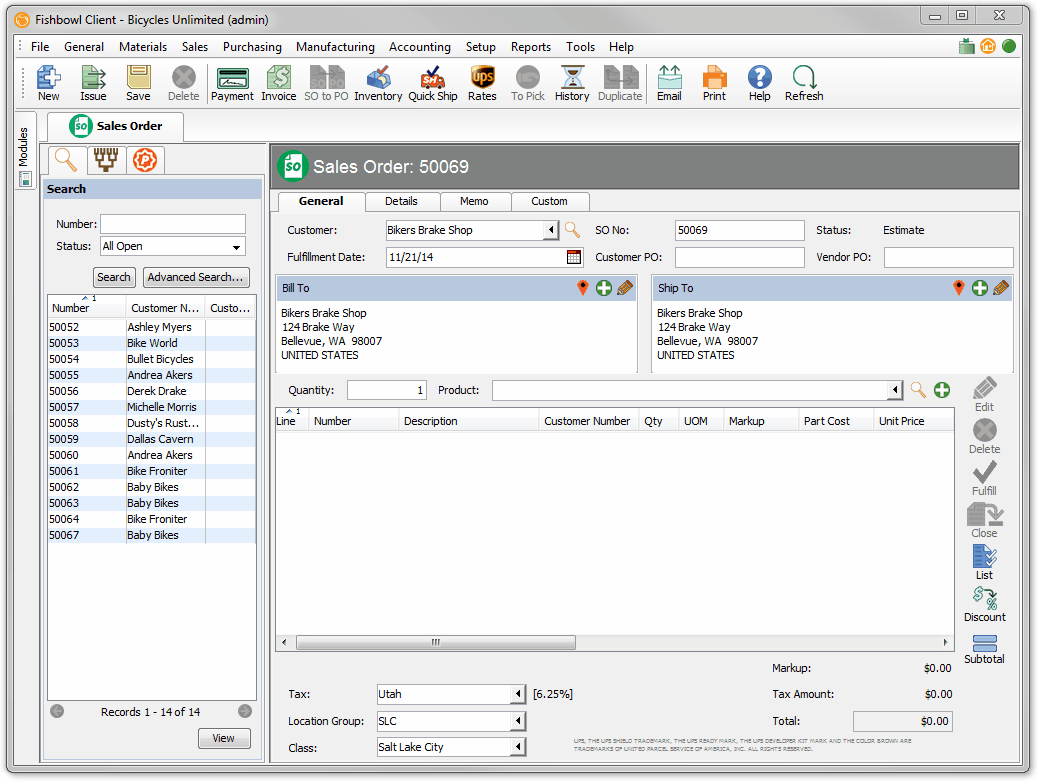This screenshot has height=783, width=1038.
Task: Select order 50052 Ashley Myers row
Action: (152, 327)
